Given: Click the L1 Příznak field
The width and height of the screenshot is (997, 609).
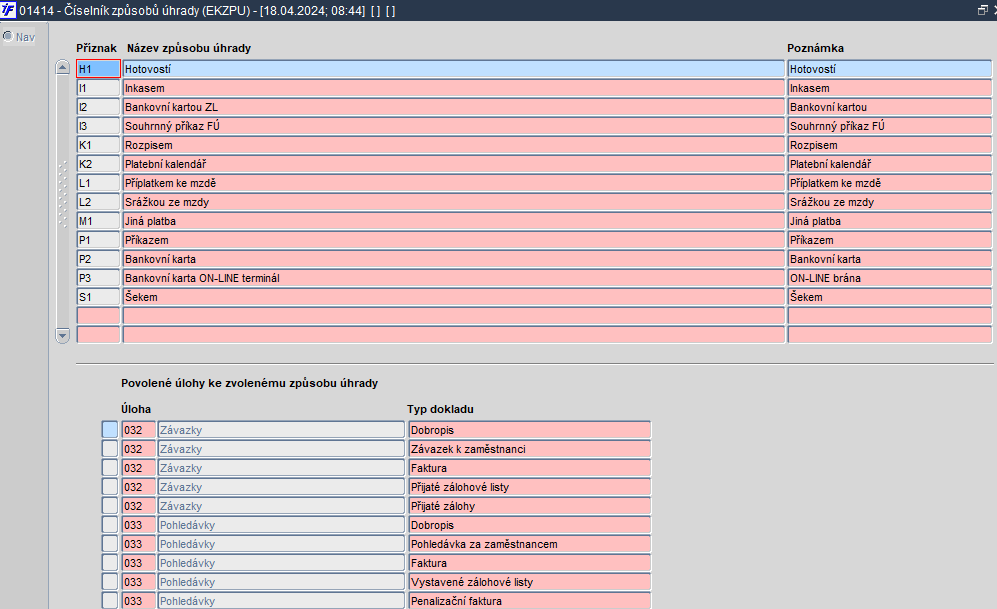Looking at the screenshot, I should tap(99, 183).
